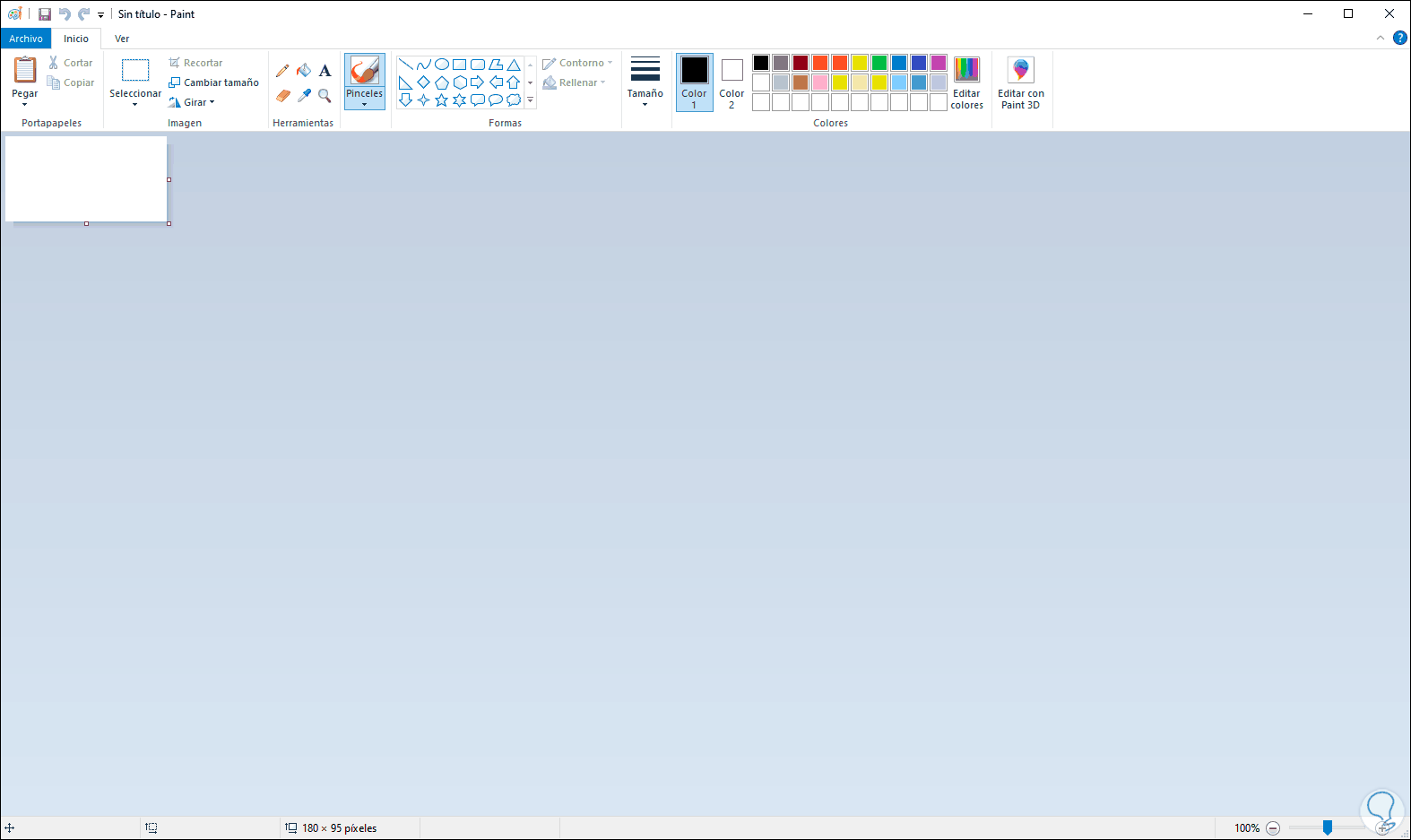
Task: Switch to the Ver tab
Action: [122, 39]
